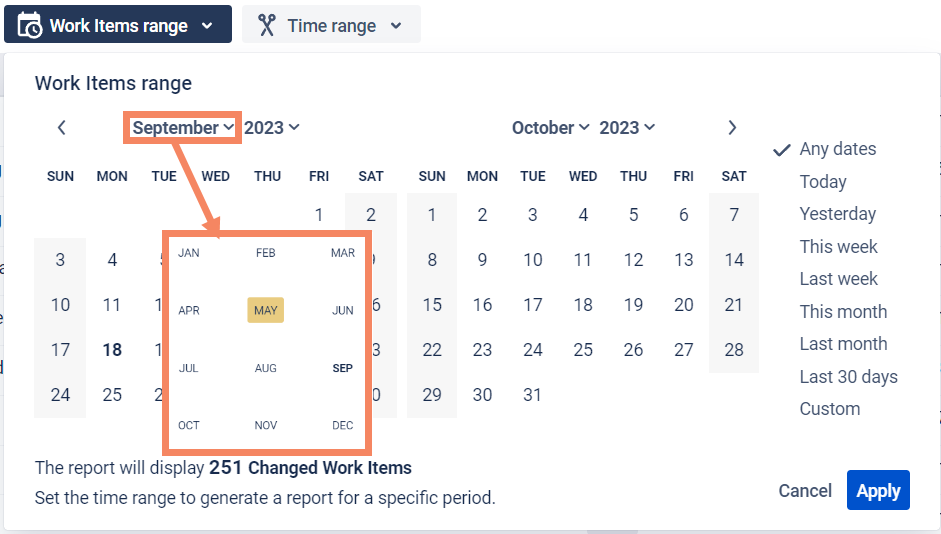Select October 17 on the calendar

pos(533,305)
